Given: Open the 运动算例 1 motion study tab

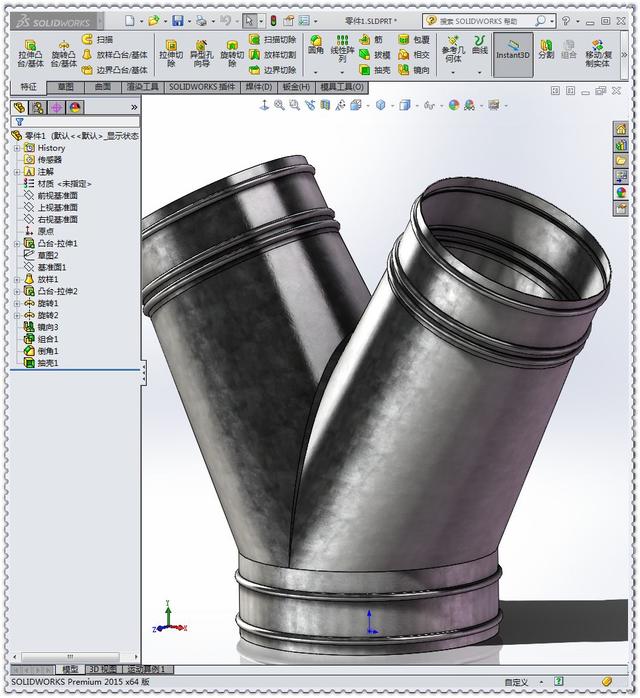Looking at the screenshot, I should tap(147, 669).
